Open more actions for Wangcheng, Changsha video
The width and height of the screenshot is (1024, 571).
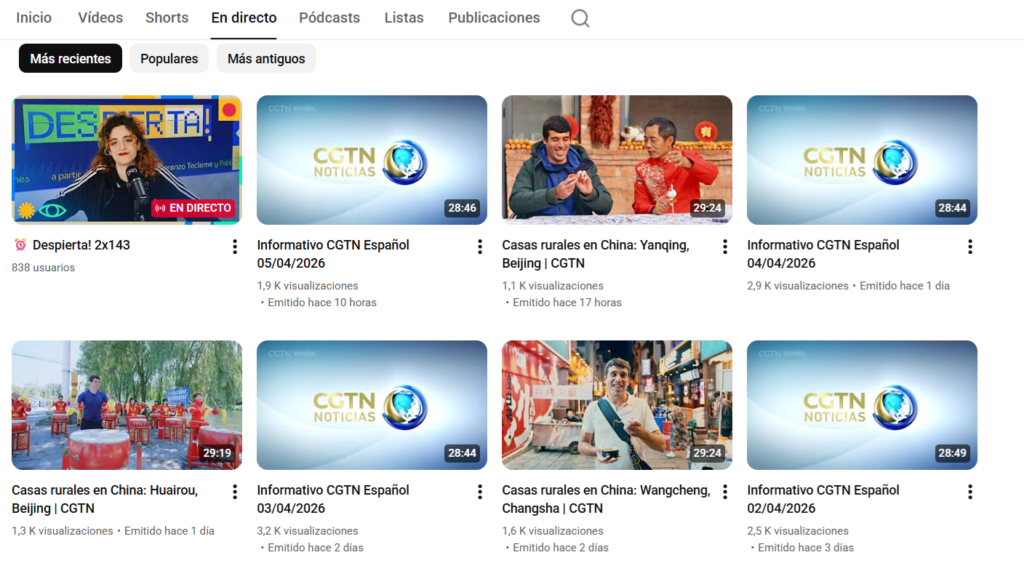pos(725,491)
